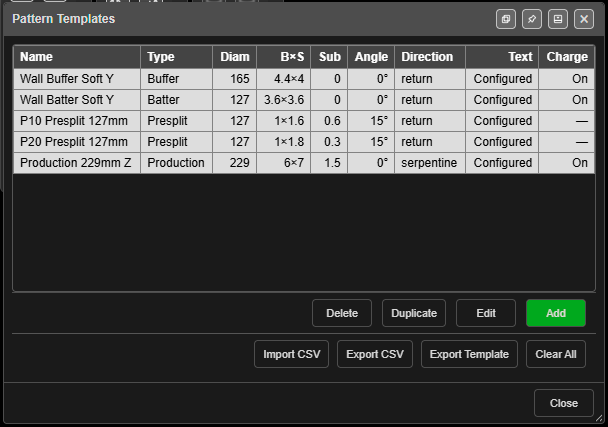Click the Charge On value for Wall Buffer Soft Y
The height and width of the screenshot is (427, 608).
tap(567, 79)
